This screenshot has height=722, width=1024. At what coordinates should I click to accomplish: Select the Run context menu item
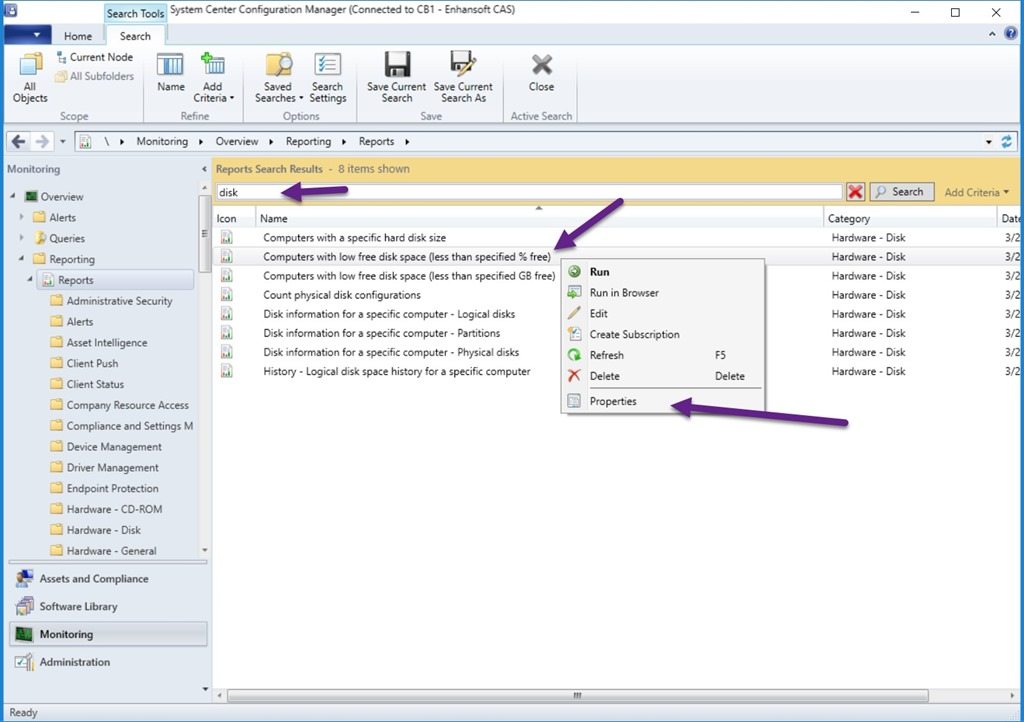click(663, 272)
